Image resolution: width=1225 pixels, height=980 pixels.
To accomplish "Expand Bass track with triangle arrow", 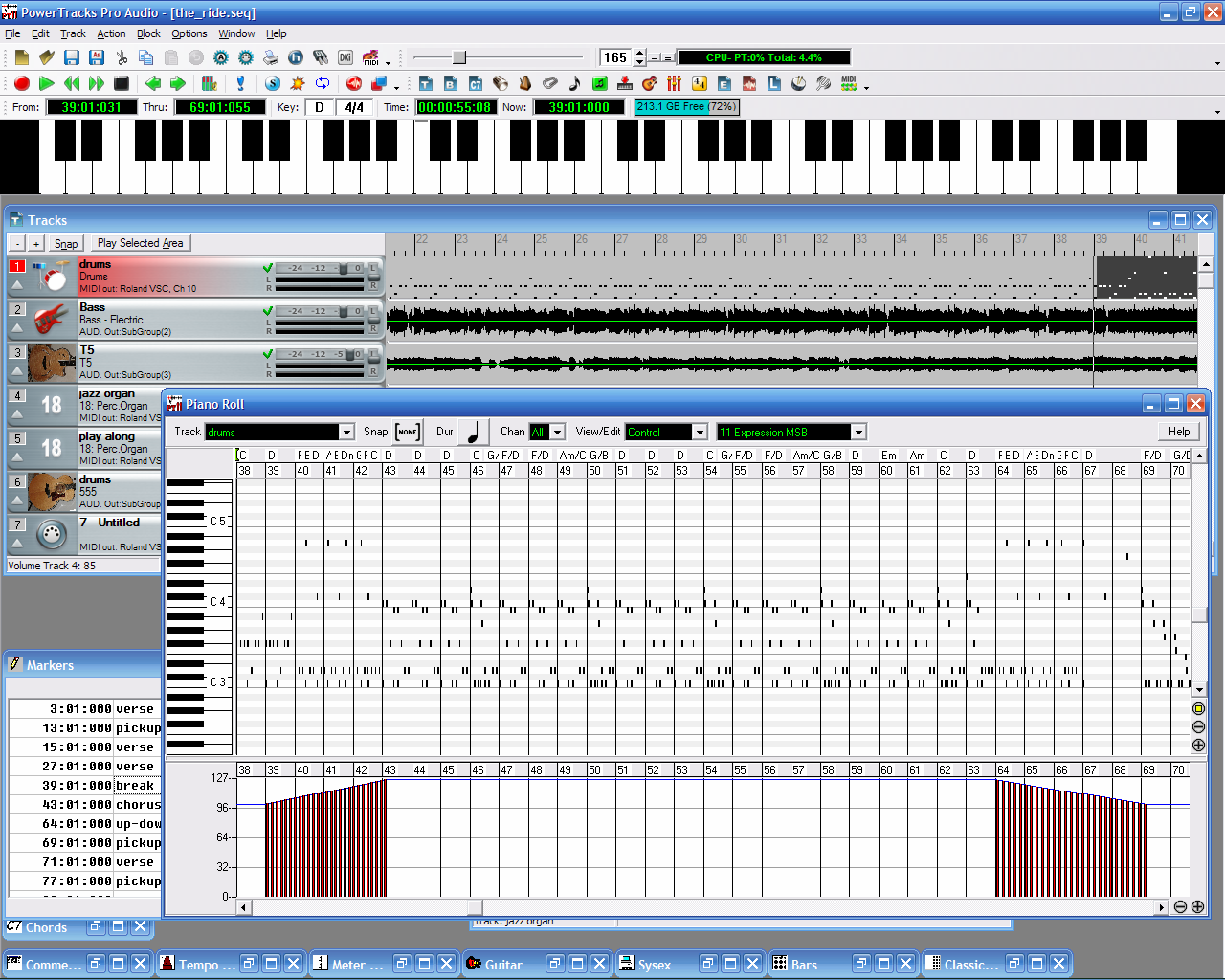I will pos(17,327).
